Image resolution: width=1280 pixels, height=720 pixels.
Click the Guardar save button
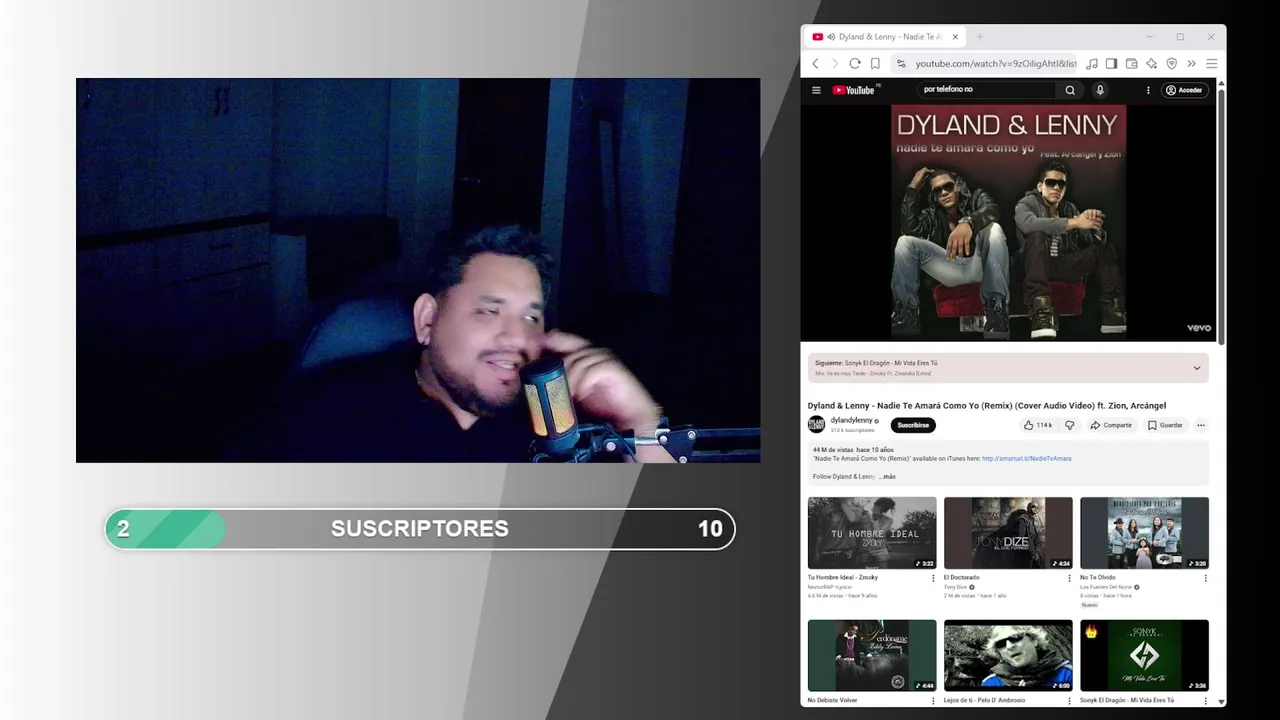(1165, 425)
